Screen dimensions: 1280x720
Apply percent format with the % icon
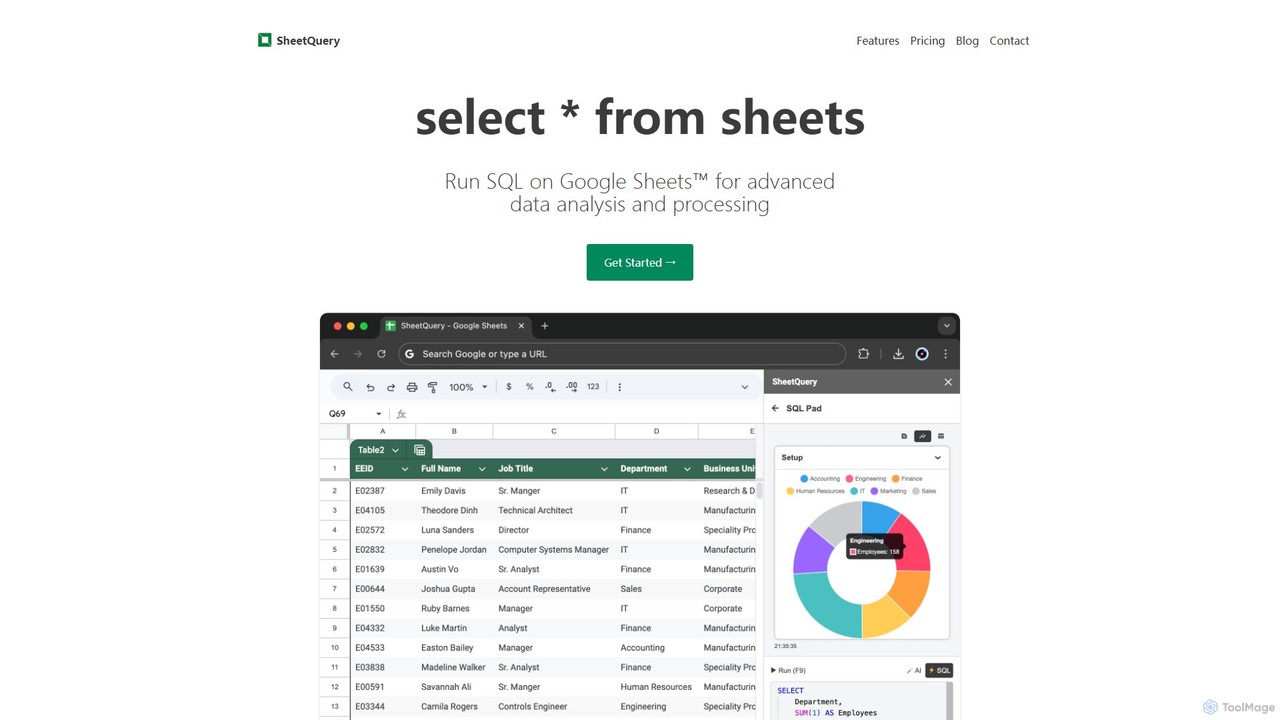coord(530,387)
